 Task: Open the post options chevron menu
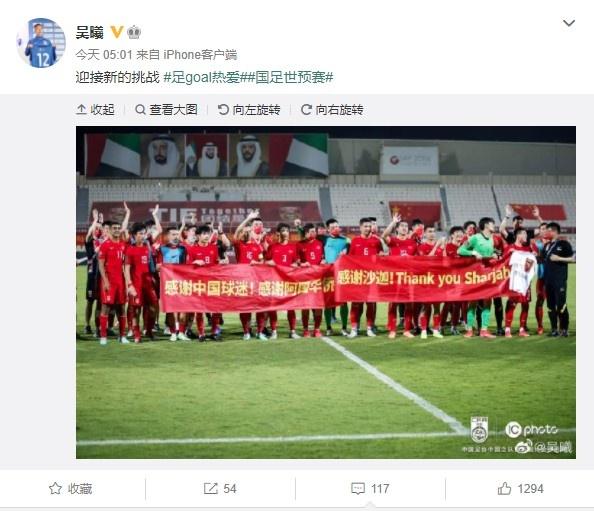click(x=569, y=23)
